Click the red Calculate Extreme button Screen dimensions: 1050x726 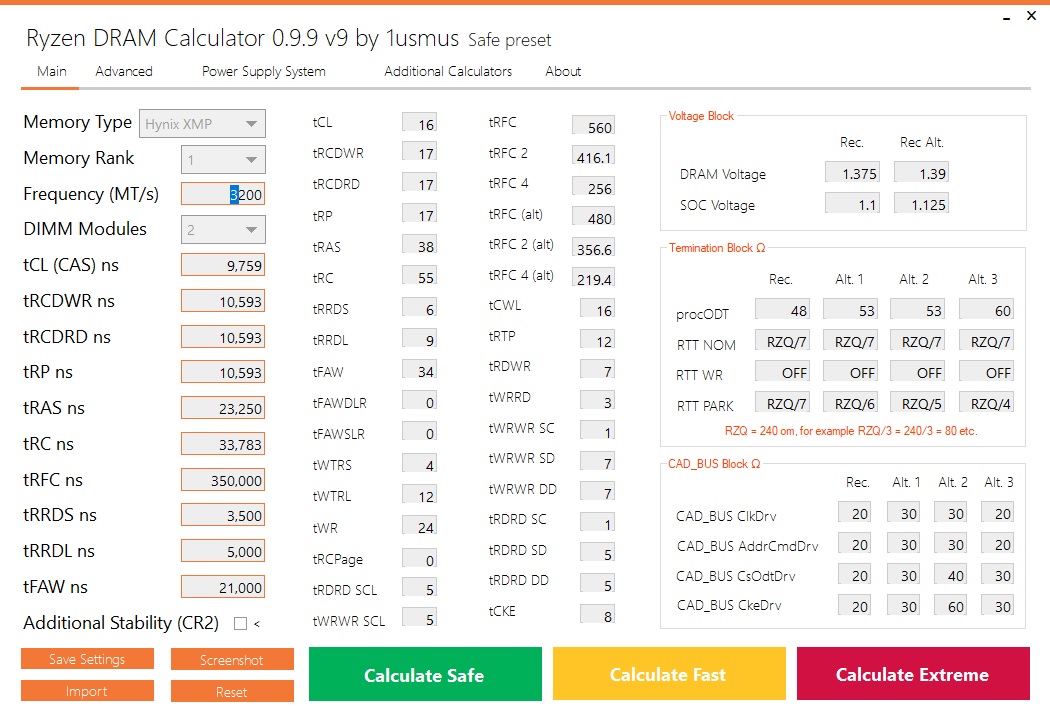coord(913,674)
